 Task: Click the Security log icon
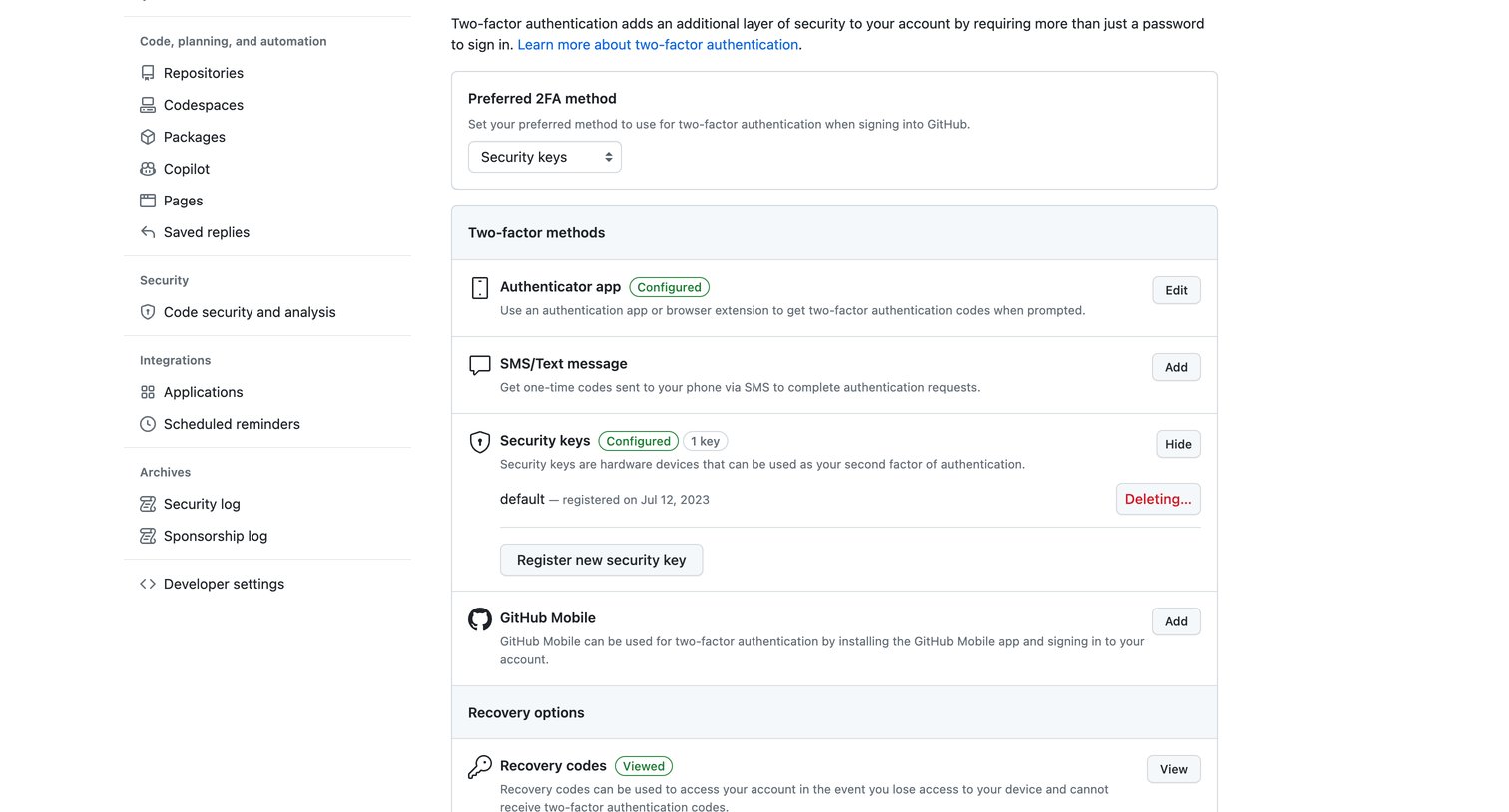coord(148,504)
